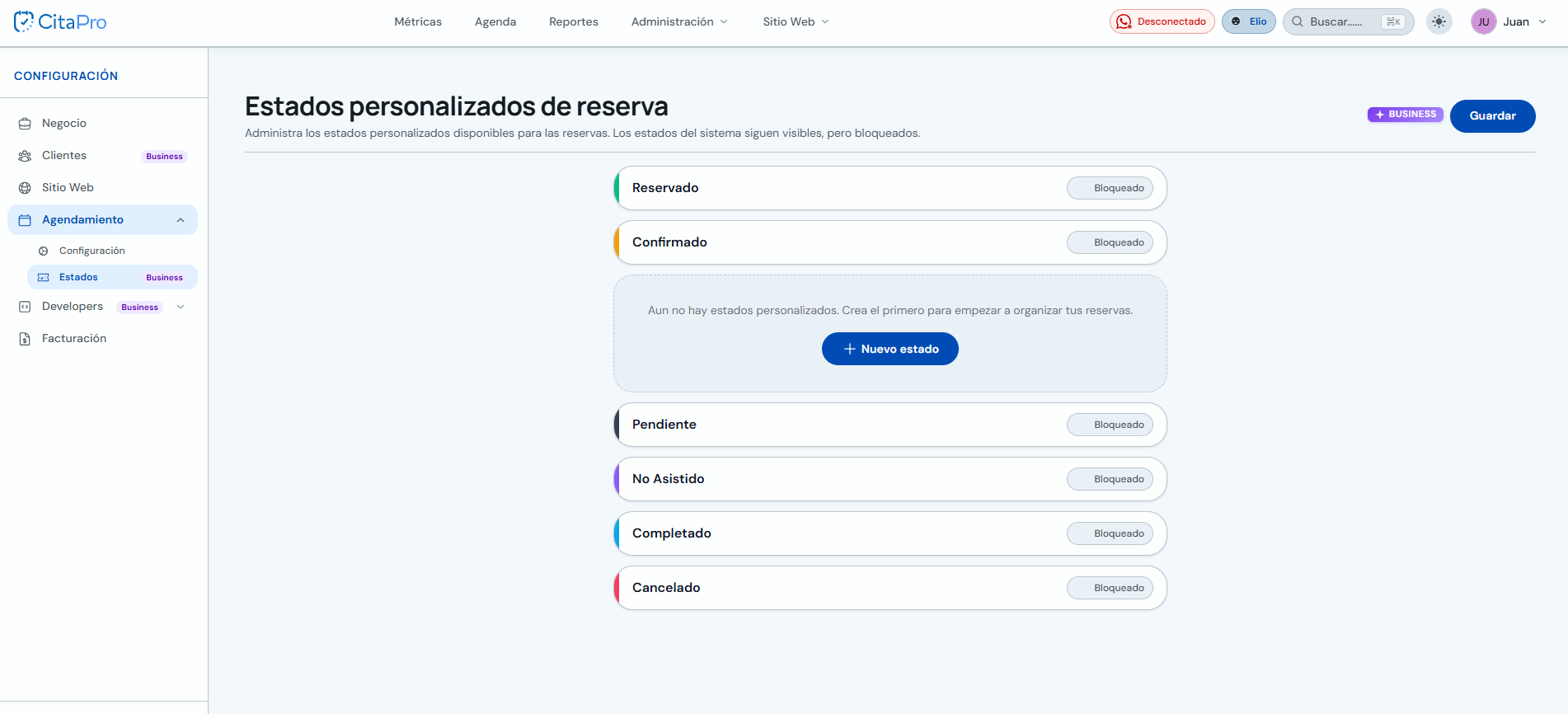Click the Facturación invoice icon
1568x714 pixels.
click(25, 339)
